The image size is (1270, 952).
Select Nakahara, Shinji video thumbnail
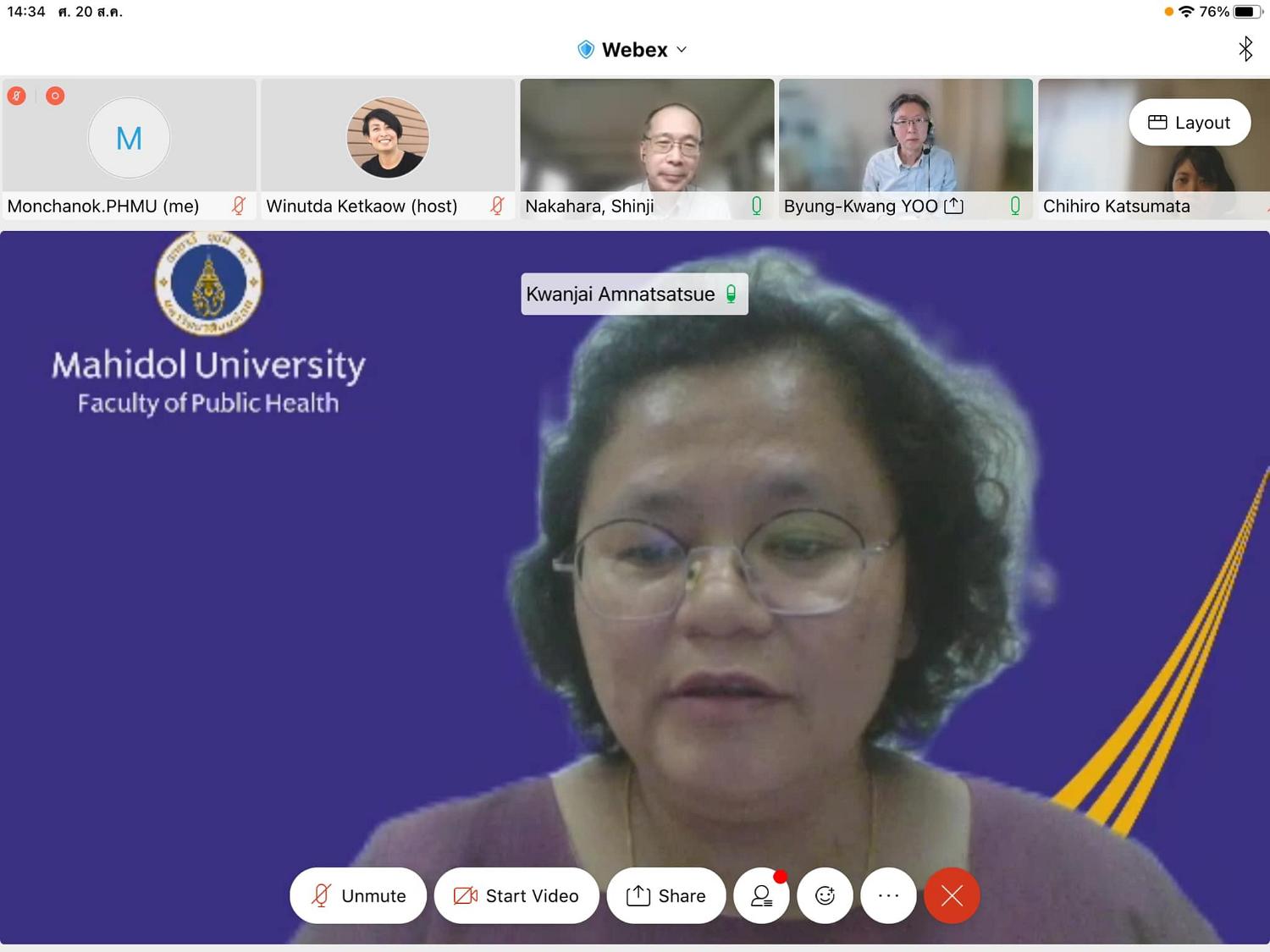[x=648, y=149]
